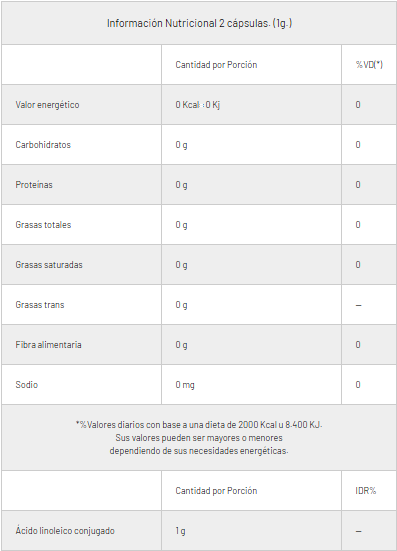Click the 0 mg sodium value
The image size is (397, 551).
point(185,385)
